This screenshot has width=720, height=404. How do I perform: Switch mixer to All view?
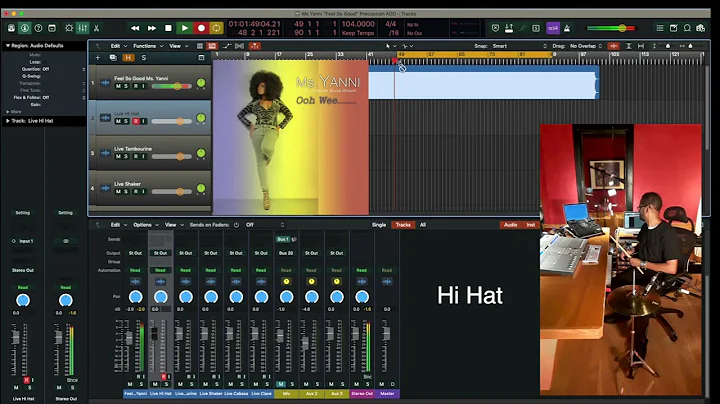point(423,225)
